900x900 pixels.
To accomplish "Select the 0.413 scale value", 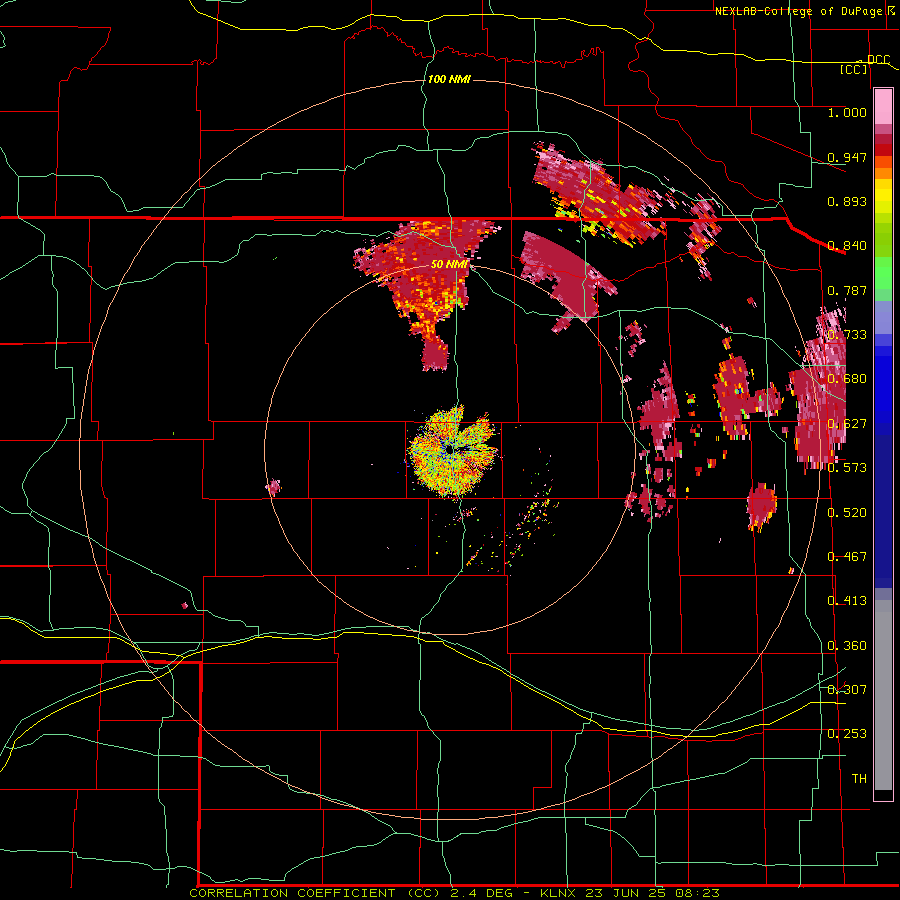I will [847, 601].
